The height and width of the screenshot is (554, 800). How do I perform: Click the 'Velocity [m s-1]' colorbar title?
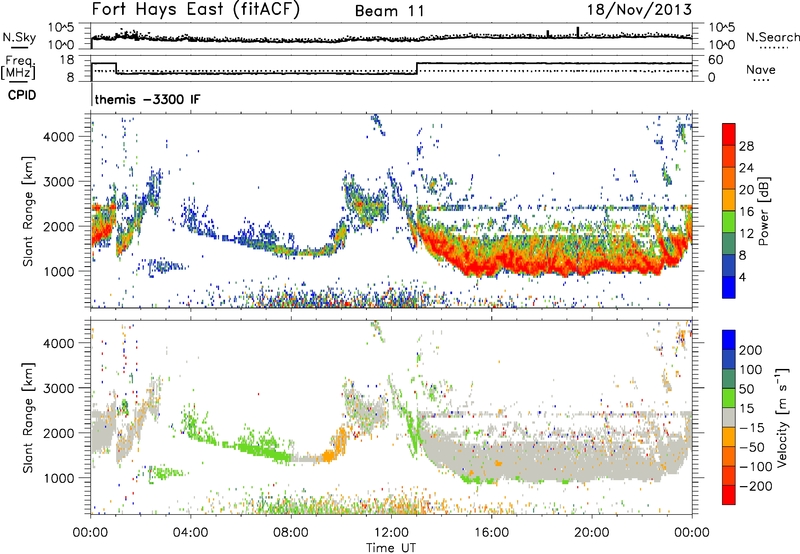point(781,417)
